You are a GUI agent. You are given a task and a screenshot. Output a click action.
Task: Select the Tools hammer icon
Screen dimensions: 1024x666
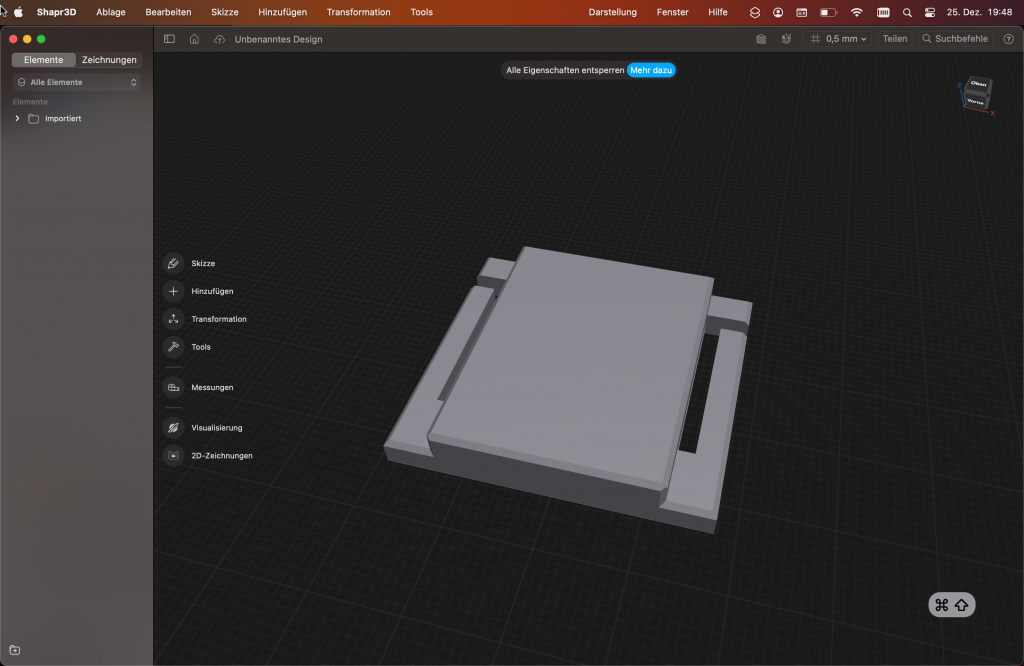[174, 347]
